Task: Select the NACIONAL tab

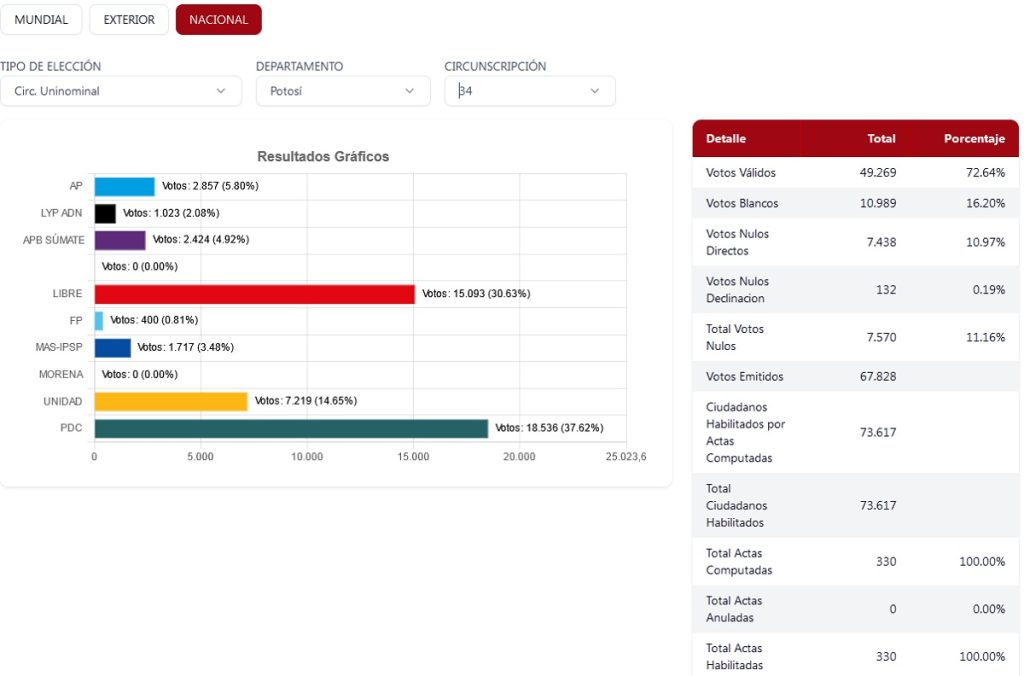Action: click(x=218, y=20)
